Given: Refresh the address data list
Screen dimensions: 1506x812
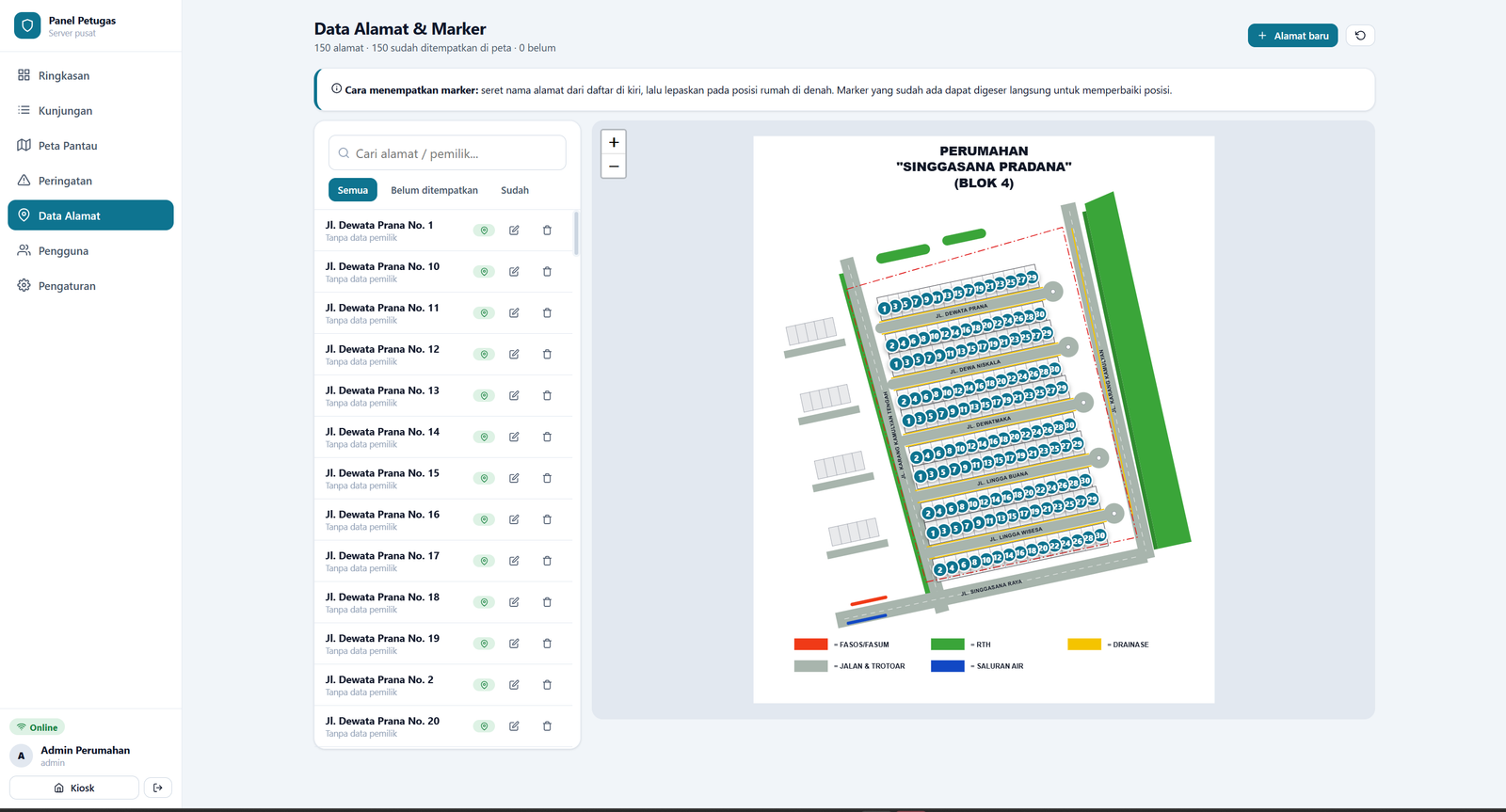Looking at the screenshot, I should [x=1360, y=36].
